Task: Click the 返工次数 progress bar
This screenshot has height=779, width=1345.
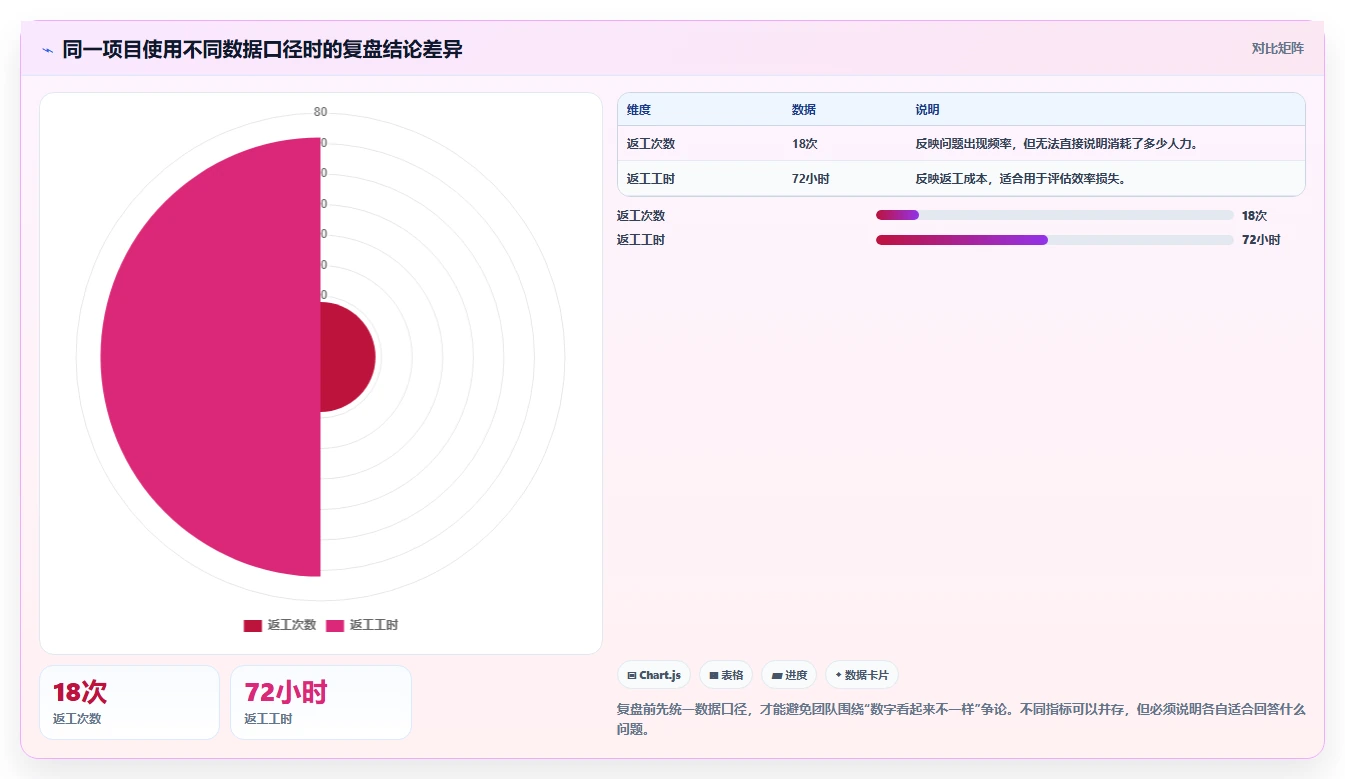Action: point(1054,215)
